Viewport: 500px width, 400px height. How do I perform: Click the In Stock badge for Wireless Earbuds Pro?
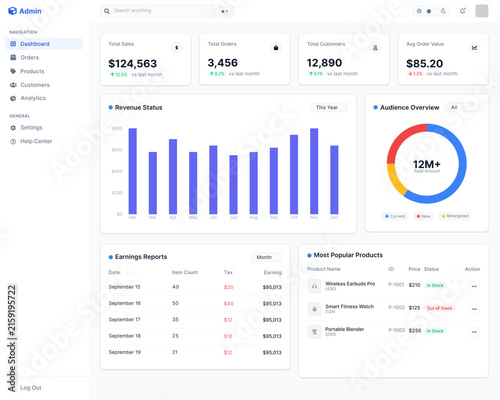435,285
